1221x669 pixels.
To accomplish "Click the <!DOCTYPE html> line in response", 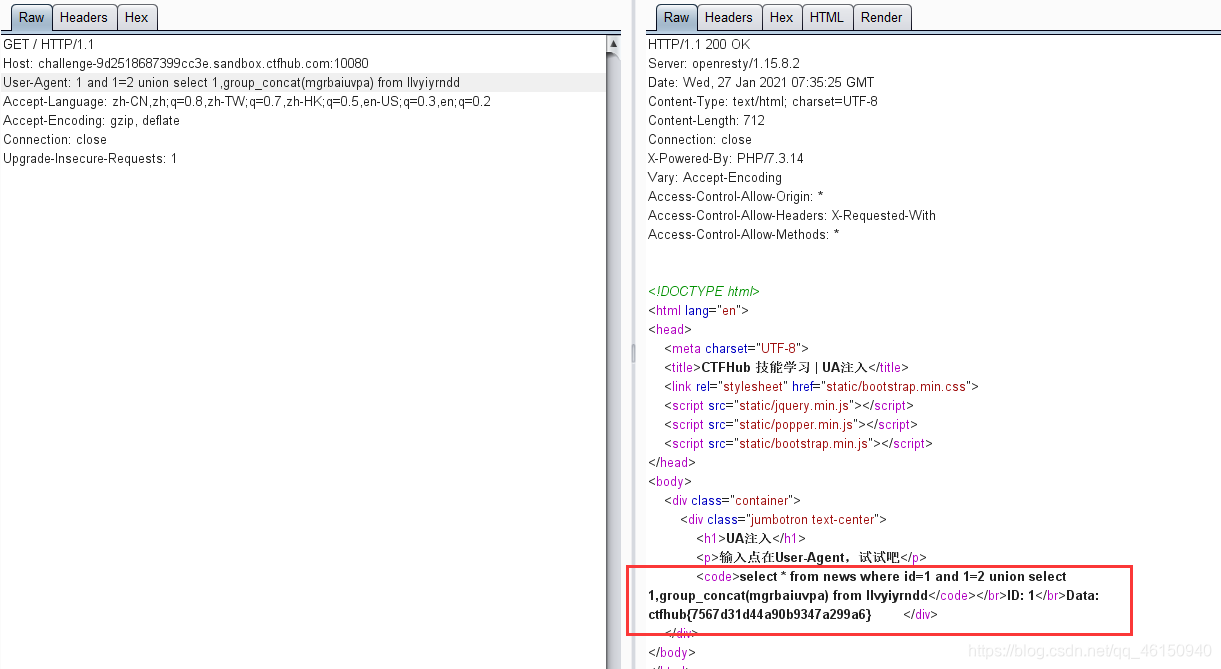I will (x=704, y=291).
